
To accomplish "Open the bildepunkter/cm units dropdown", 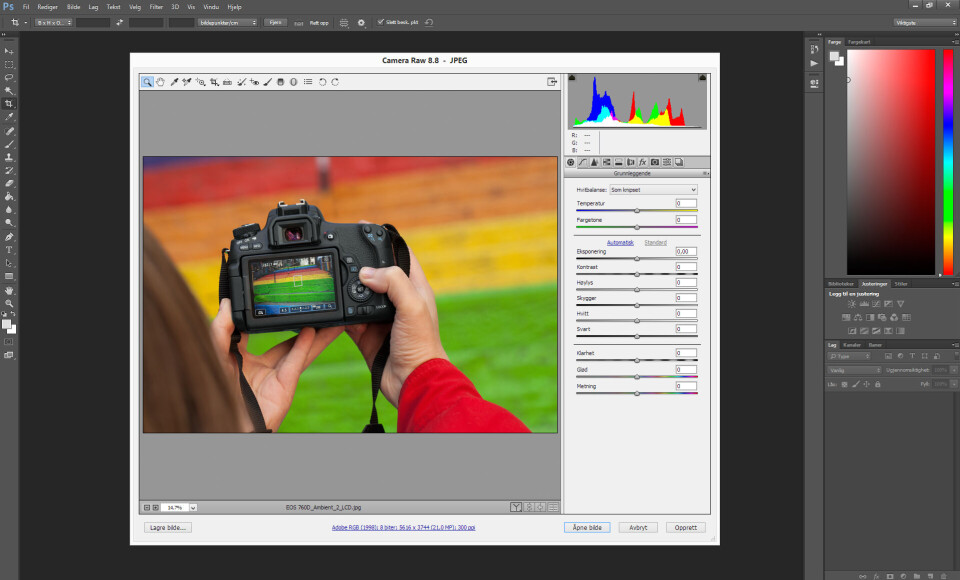I will tap(228, 23).
